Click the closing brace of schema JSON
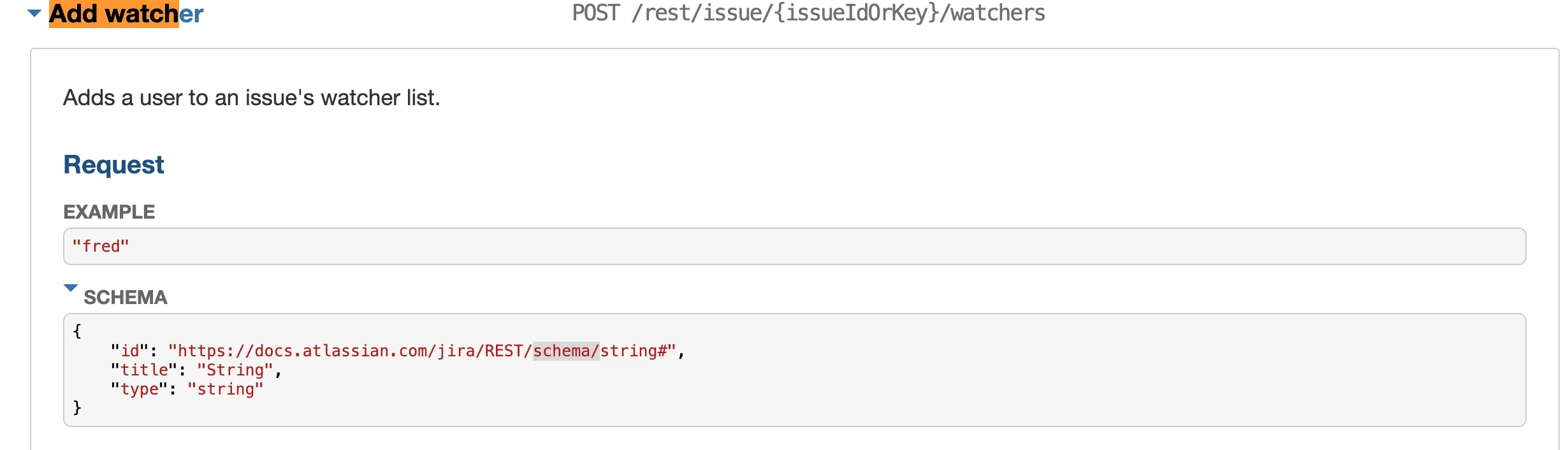 77,407
